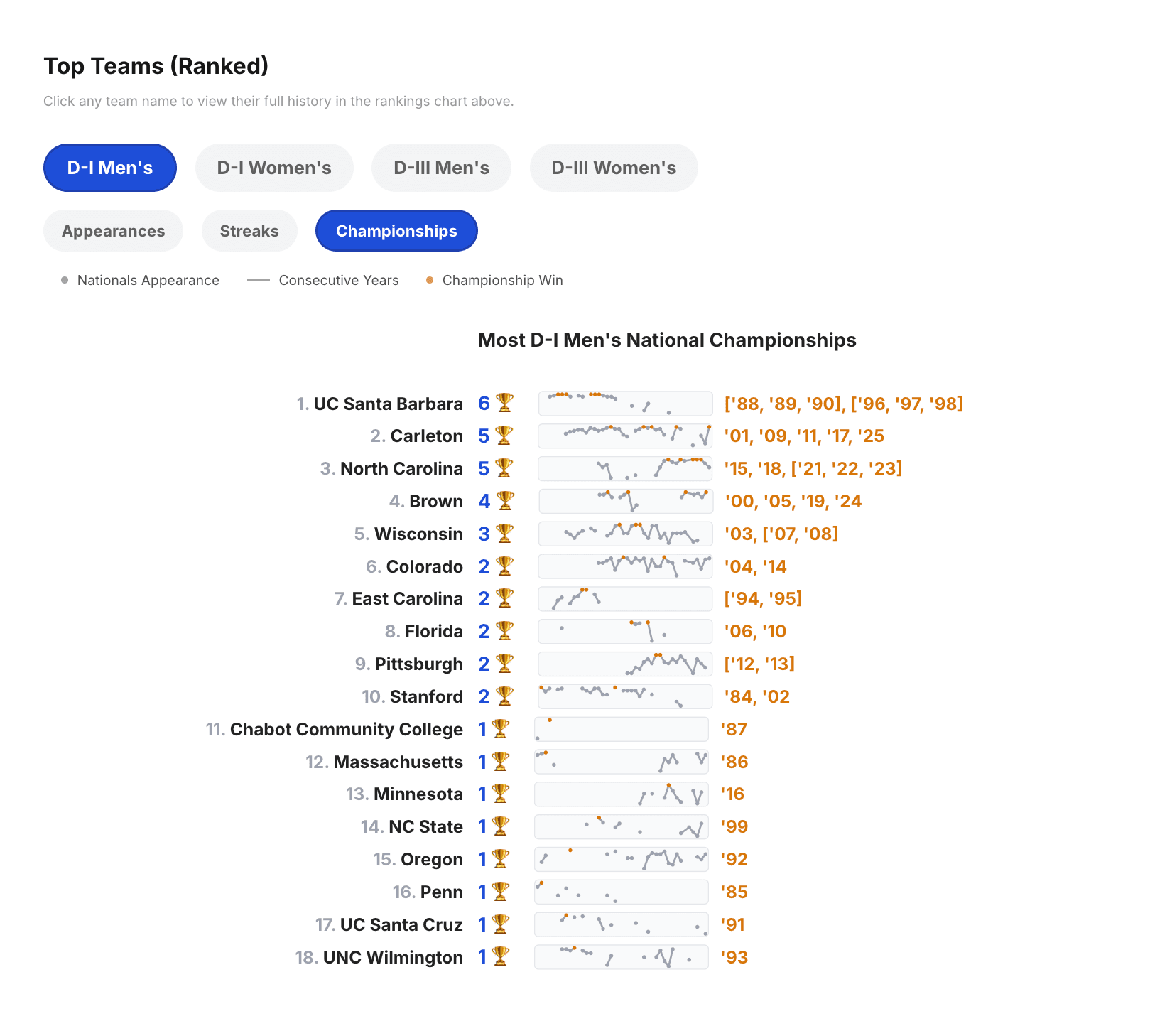Click Colorado's performance sparkline chart

[x=624, y=566]
